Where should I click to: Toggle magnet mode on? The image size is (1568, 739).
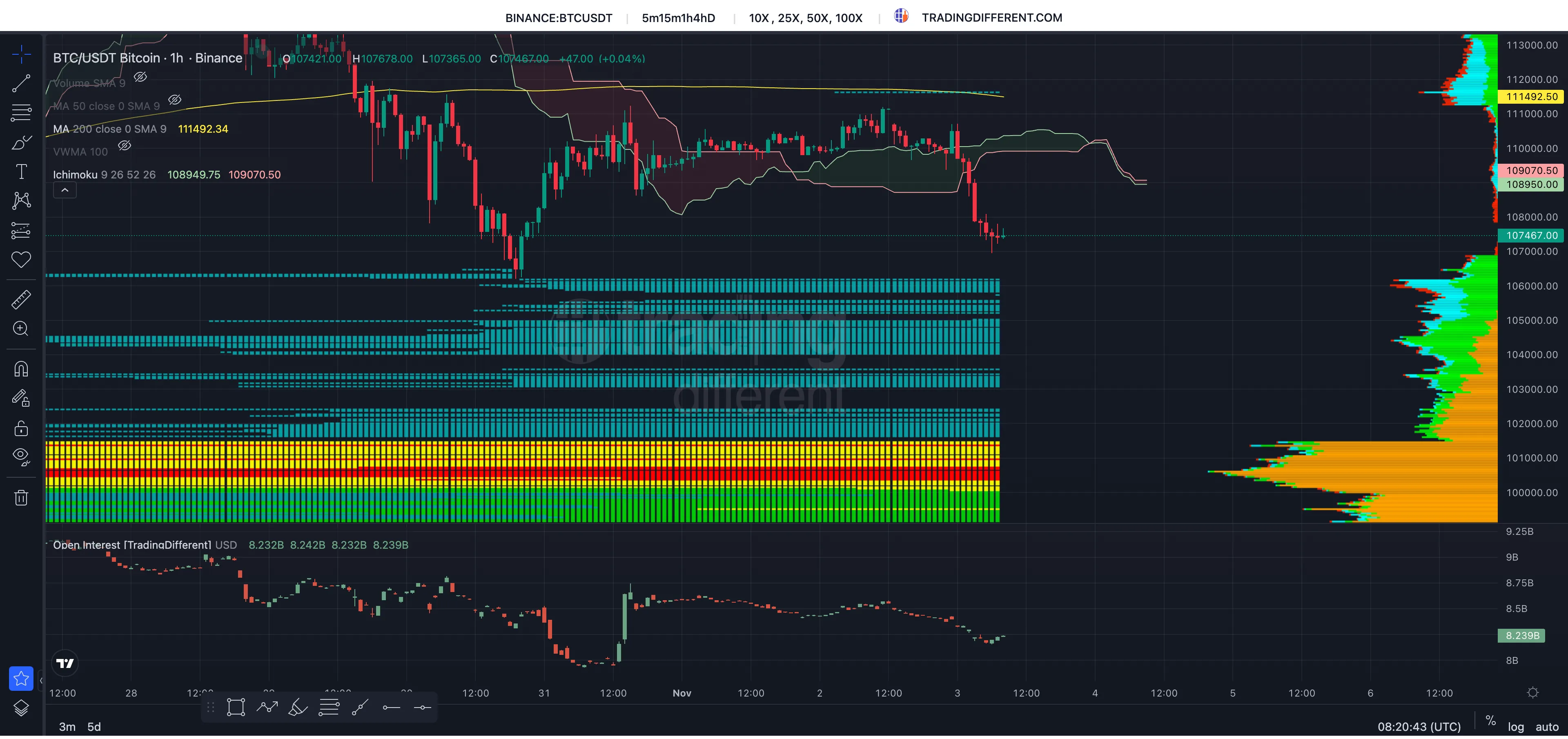pos(21,369)
